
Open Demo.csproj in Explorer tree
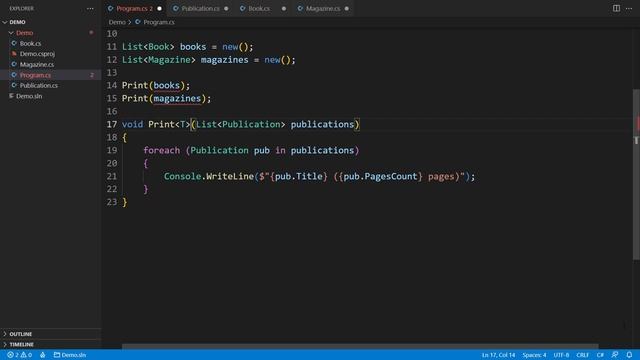[37, 54]
